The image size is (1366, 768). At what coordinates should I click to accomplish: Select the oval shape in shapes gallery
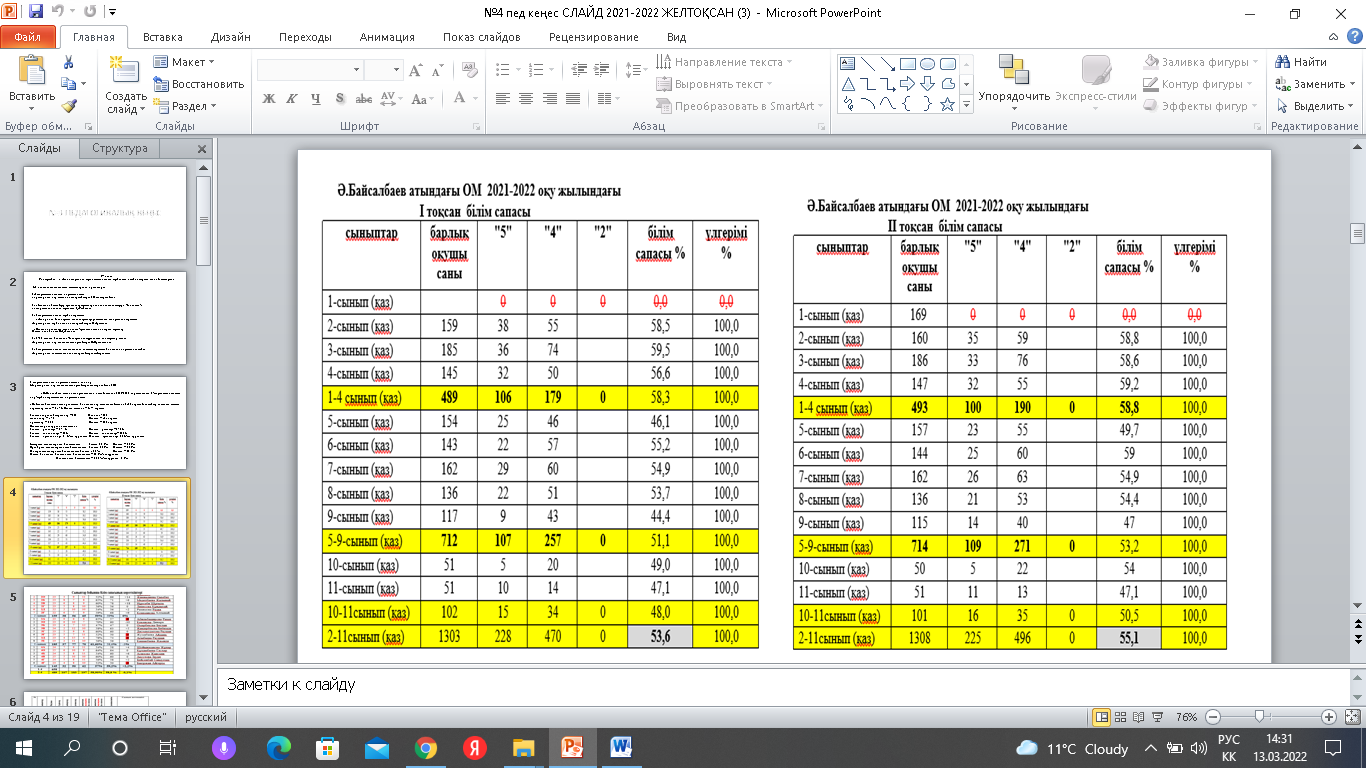927,63
